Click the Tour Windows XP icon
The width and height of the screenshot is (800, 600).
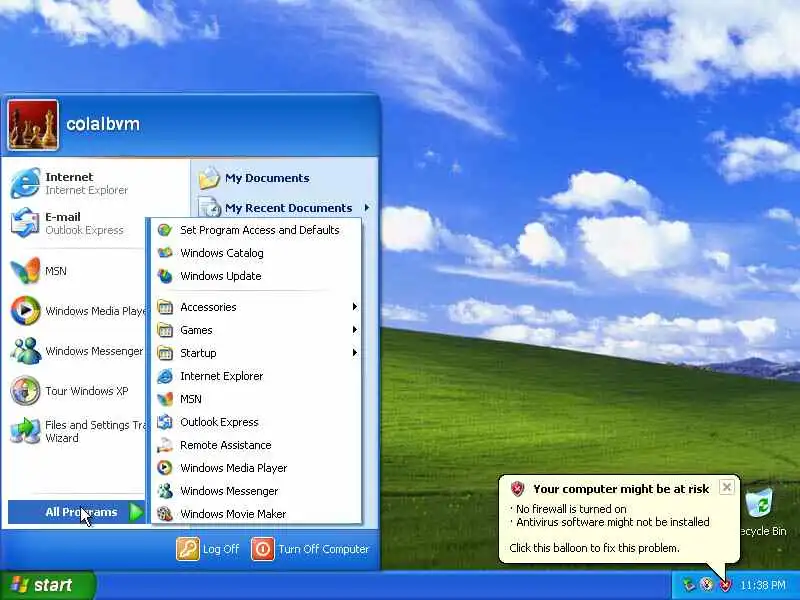pos(25,391)
